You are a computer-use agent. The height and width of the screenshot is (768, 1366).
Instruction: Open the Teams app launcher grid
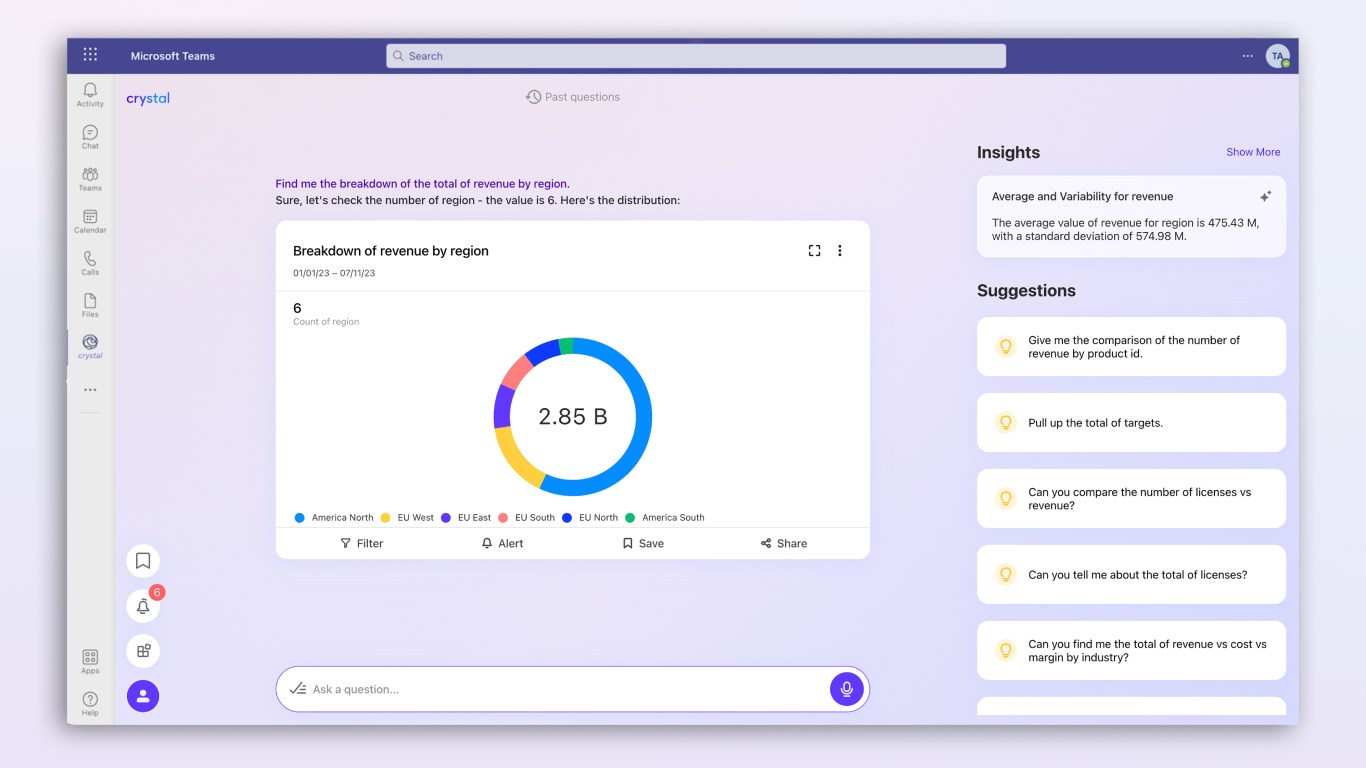click(90, 55)
